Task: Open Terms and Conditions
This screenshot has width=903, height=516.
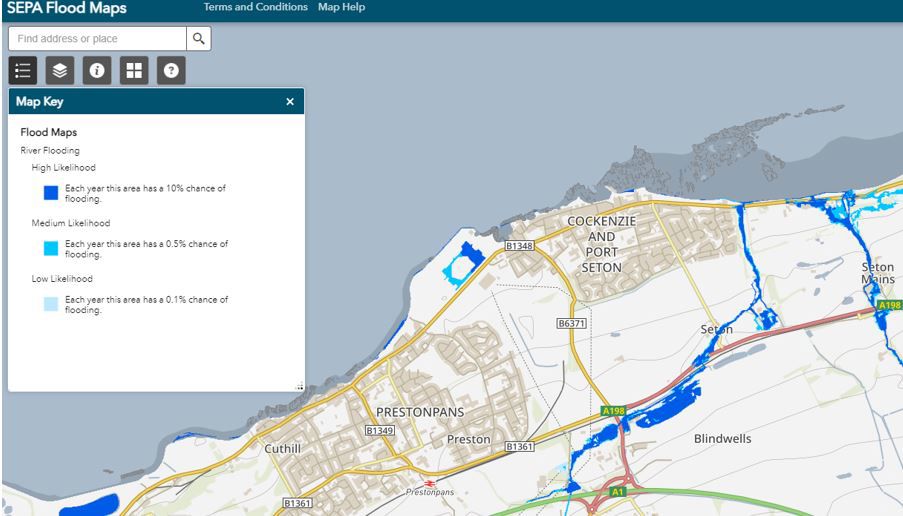Action: tap(255, 7)
